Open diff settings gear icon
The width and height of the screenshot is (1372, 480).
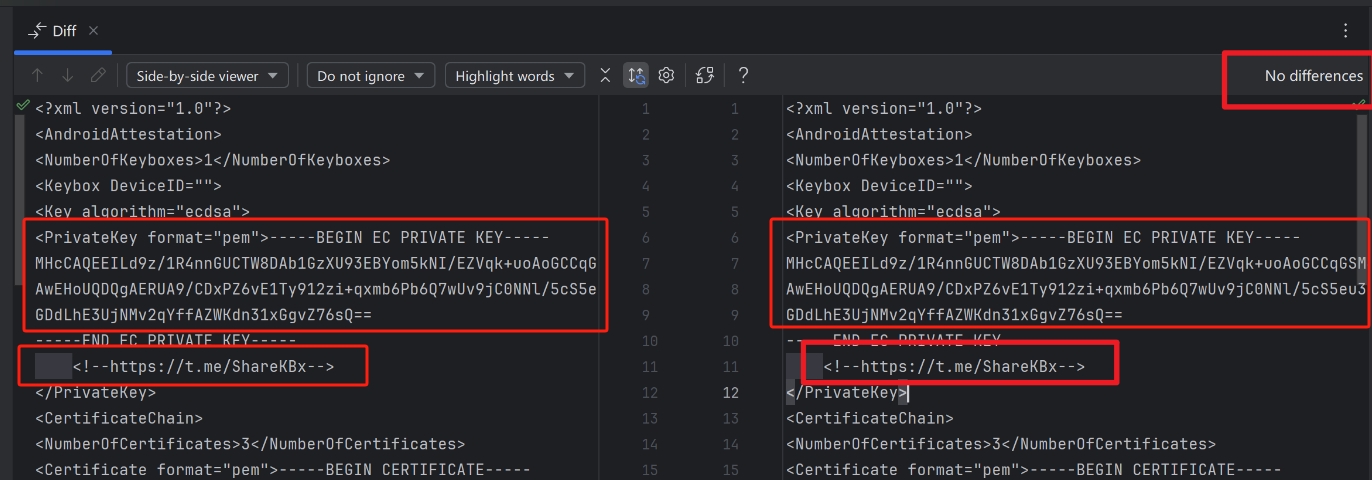point(666,76)
